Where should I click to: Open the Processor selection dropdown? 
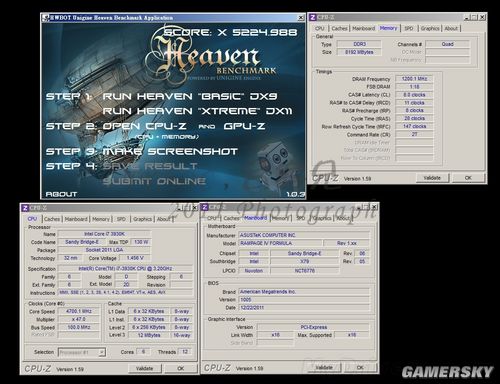tap(82, 352)
